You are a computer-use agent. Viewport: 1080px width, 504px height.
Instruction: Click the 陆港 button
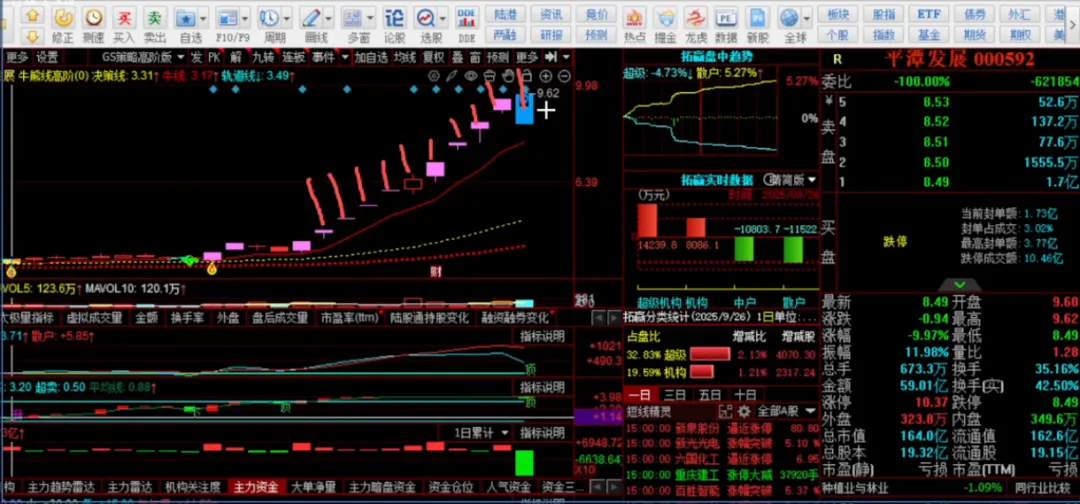505,14
